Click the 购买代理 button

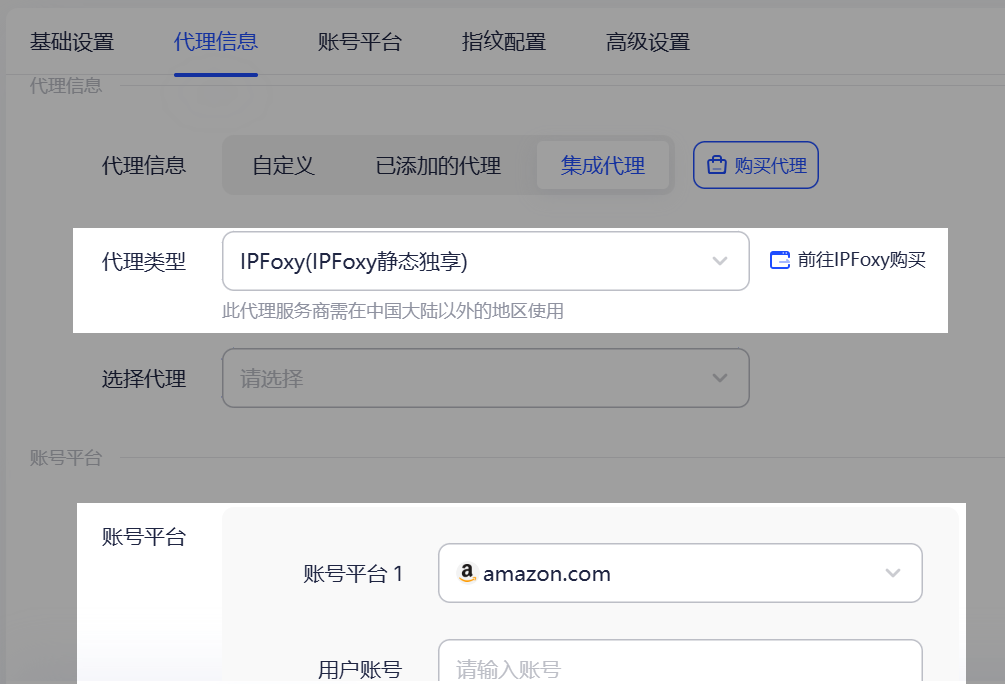pos(756,164)
